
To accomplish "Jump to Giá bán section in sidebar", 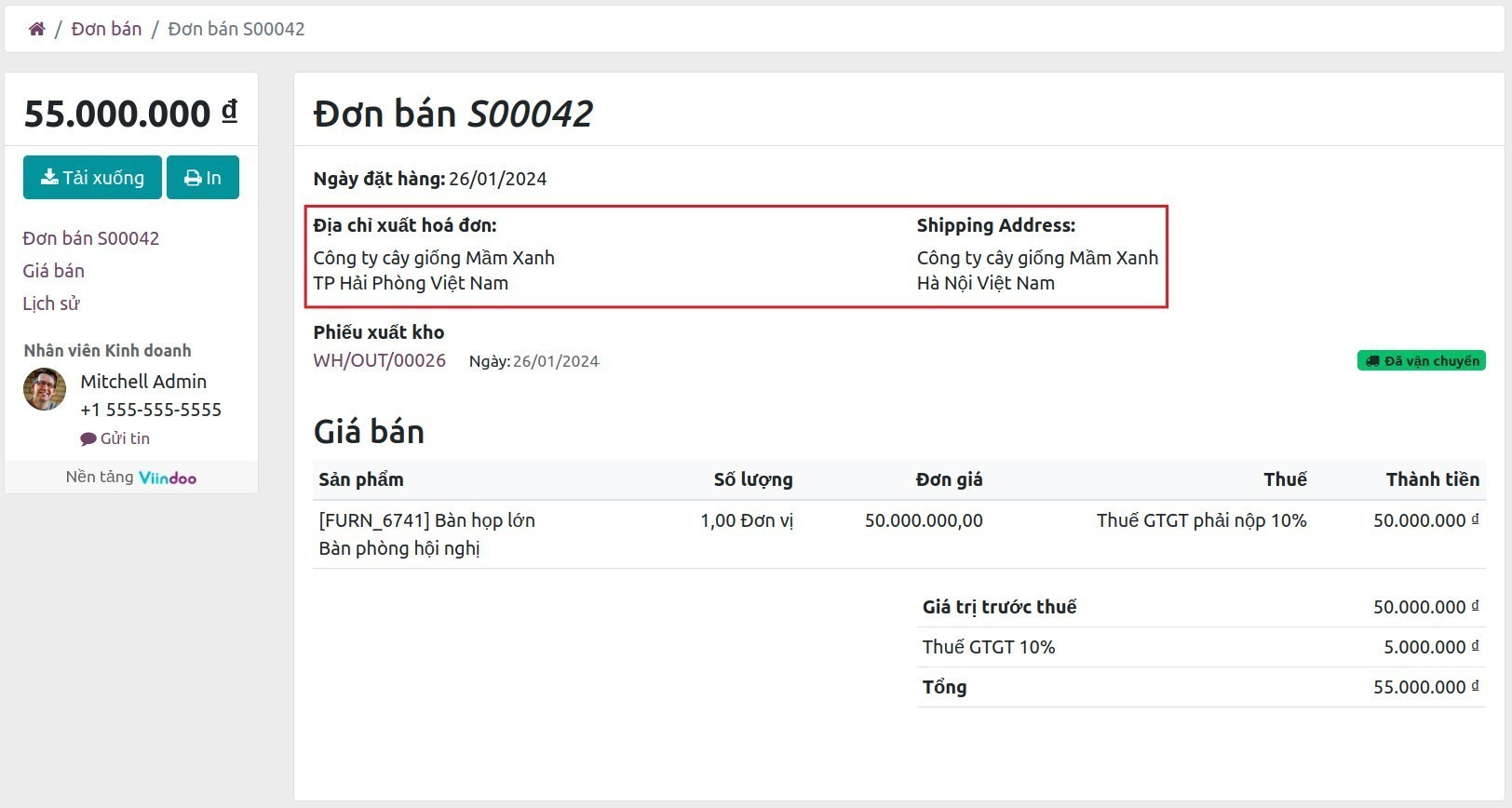I will (54, 271).
